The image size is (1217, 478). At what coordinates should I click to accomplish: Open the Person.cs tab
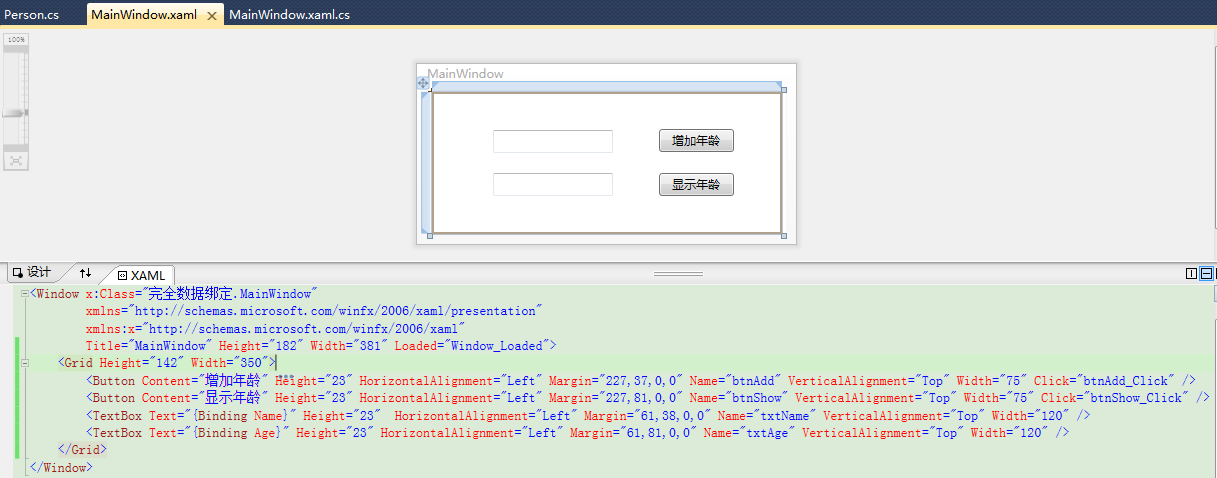pyautogui.click(x=33, y=14)
